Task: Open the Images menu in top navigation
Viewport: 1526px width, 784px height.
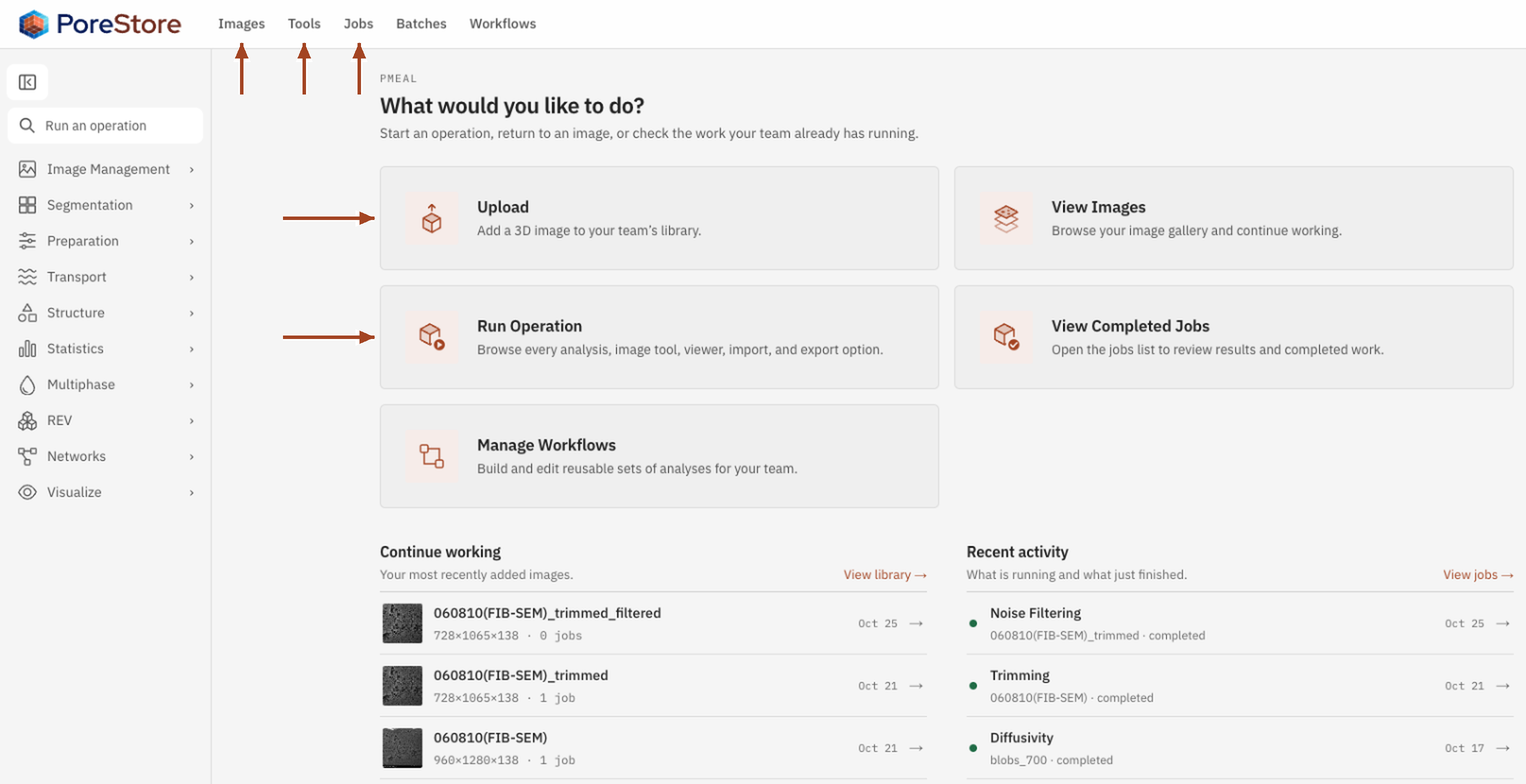Action: click(x=242, y=24)
